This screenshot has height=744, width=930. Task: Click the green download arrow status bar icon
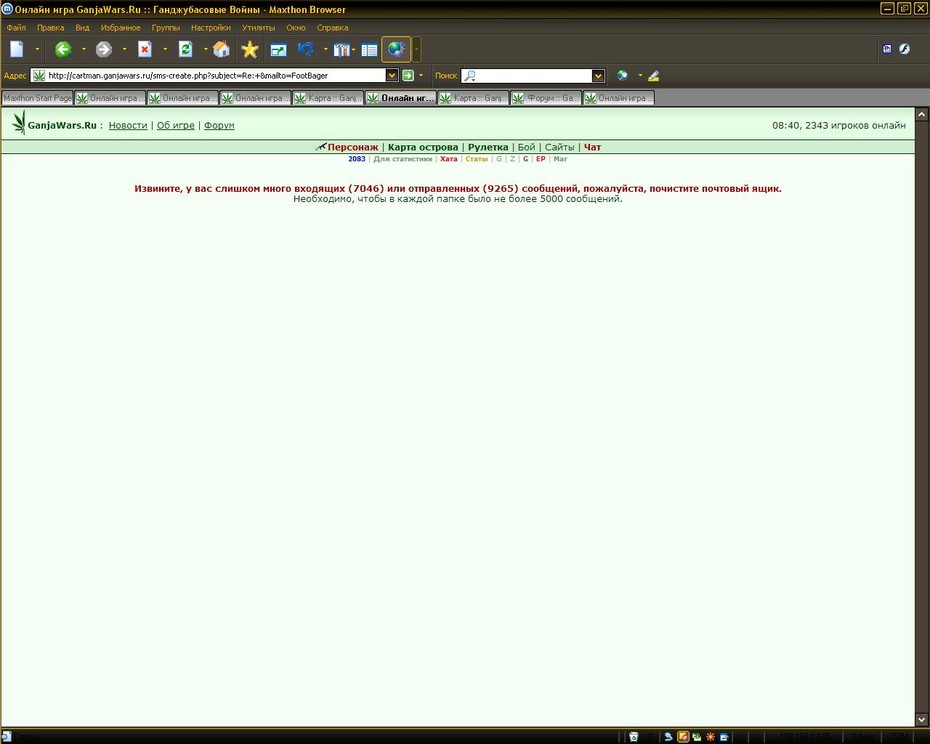(x=696, y=737)
